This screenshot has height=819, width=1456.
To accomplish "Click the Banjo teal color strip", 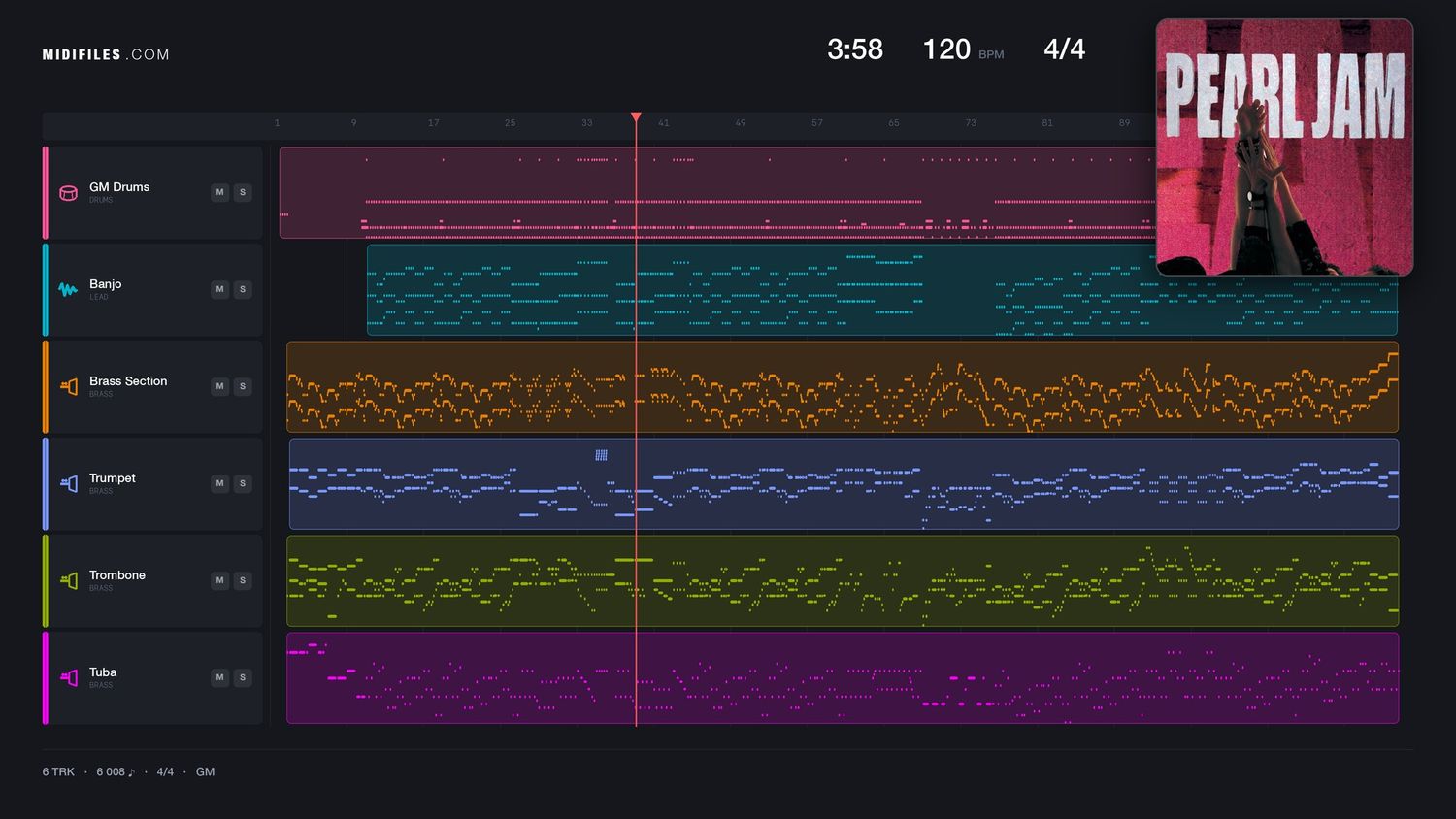I will pyautogui.click(x=45, y=290).
